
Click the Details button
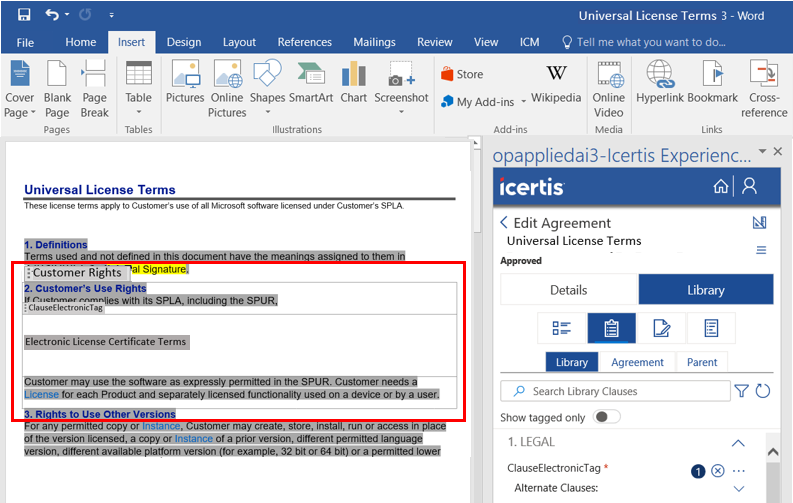point(569,290)
